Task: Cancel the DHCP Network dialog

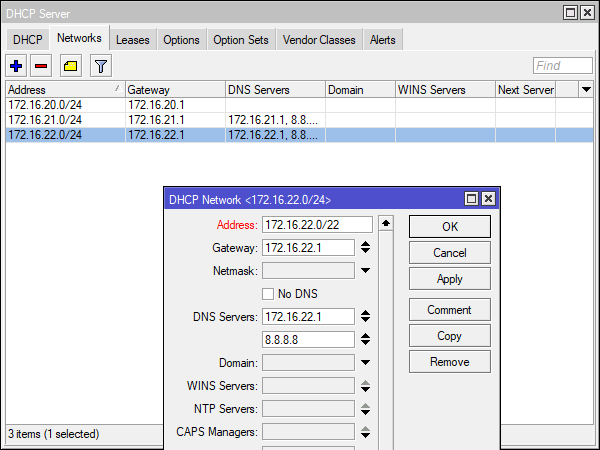Action: click(x=450, y=253)
